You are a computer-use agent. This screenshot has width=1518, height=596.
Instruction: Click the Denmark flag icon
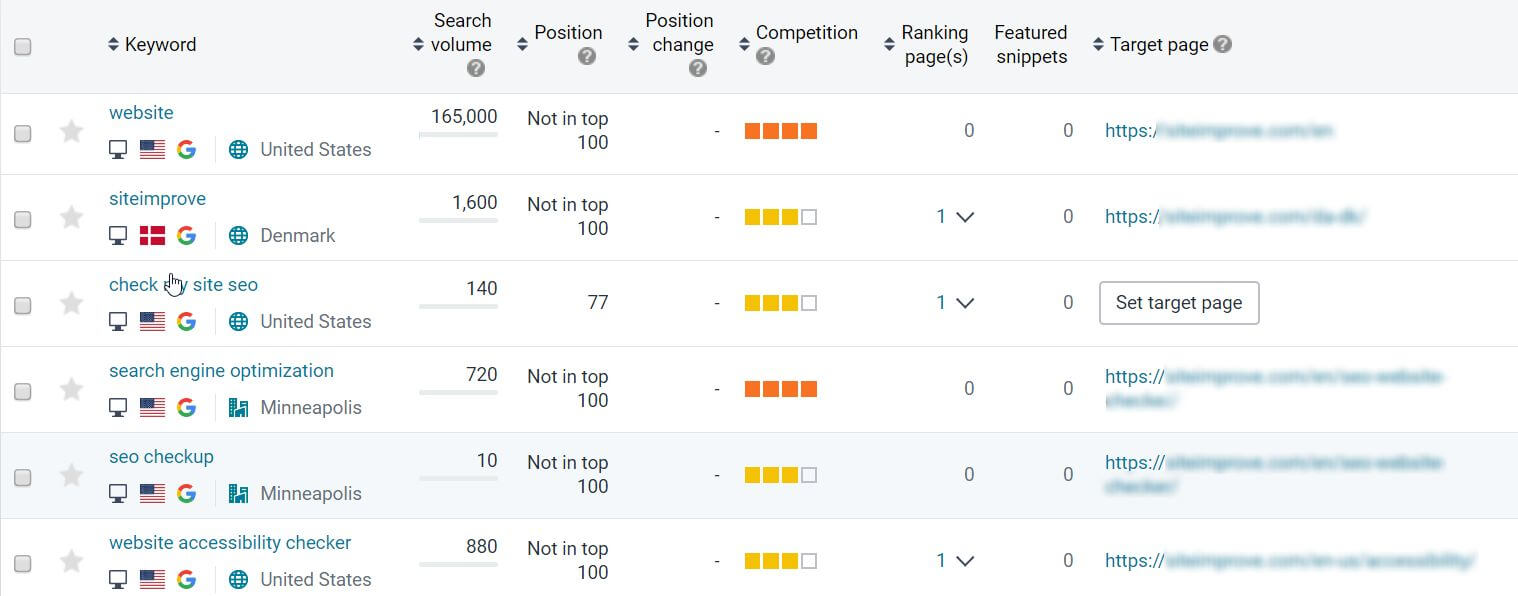point(152,235)
